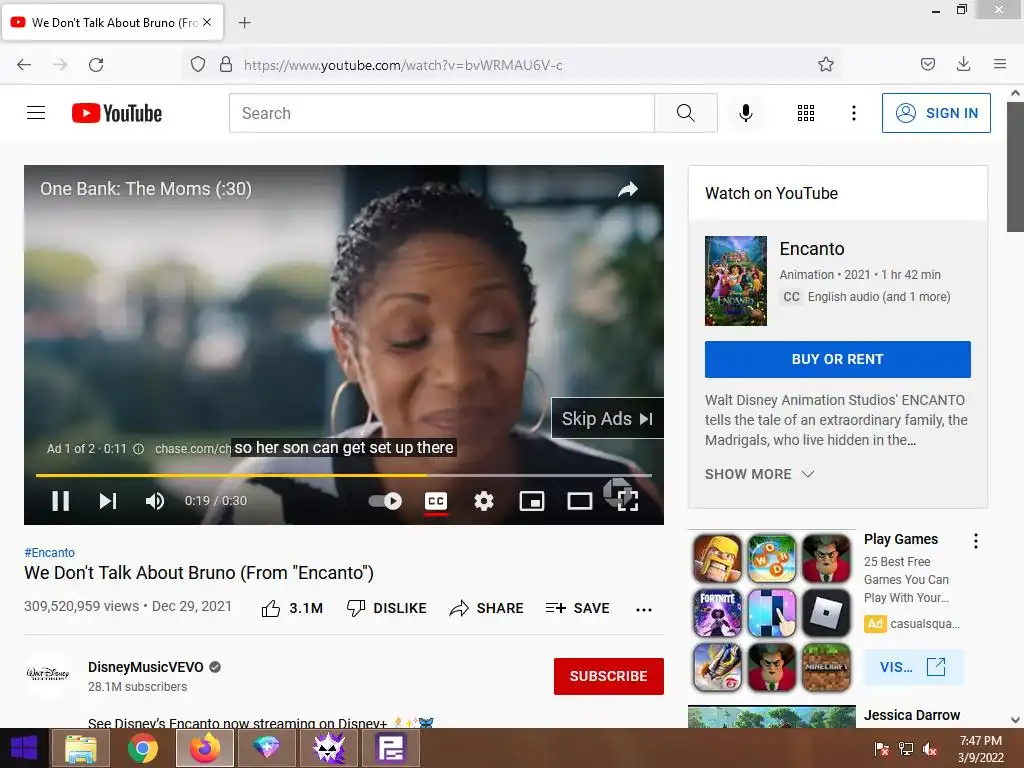Switch to theater mode
The image size is (1024, 768).
(x=579, y=501)
